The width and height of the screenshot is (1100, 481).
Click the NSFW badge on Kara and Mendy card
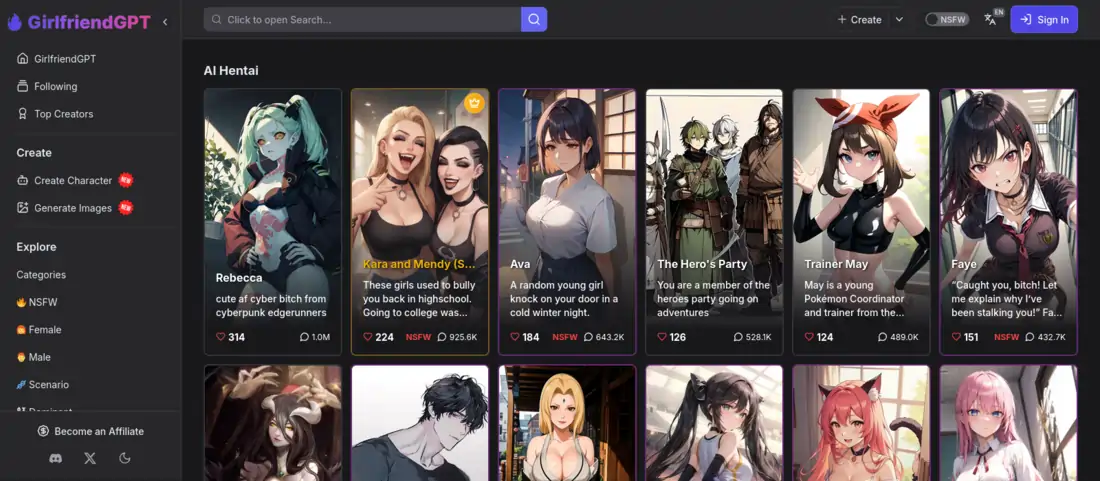[418, 337]
